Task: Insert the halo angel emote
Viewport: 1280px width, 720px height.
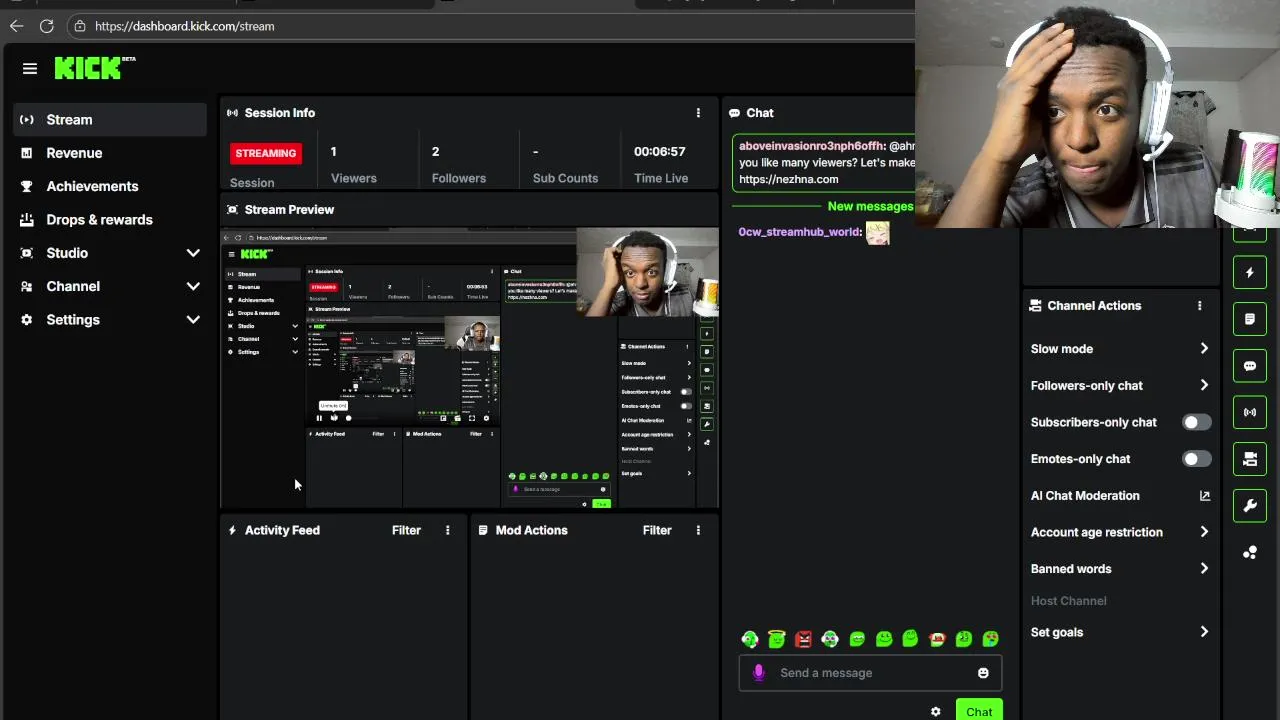Action: [777, 638]
